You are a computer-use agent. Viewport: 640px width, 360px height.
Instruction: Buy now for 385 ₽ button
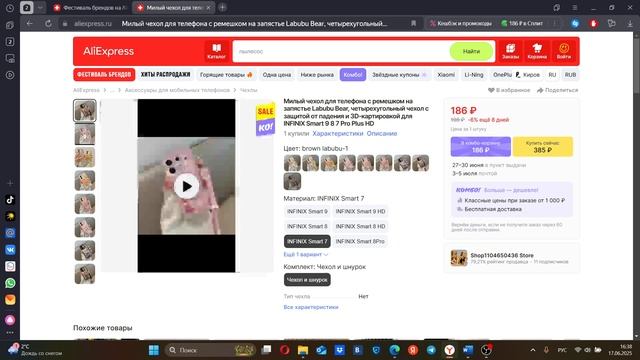pos(542,147)
